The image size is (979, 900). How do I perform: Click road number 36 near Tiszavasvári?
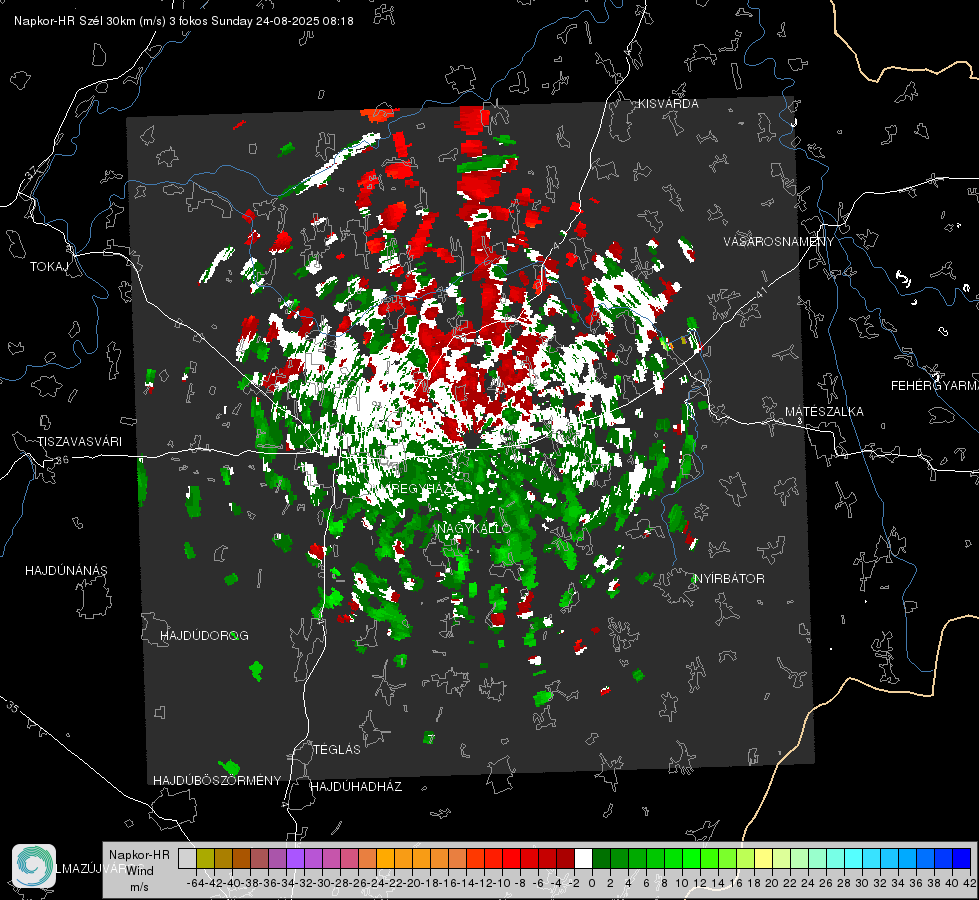[x=62, y=460]
